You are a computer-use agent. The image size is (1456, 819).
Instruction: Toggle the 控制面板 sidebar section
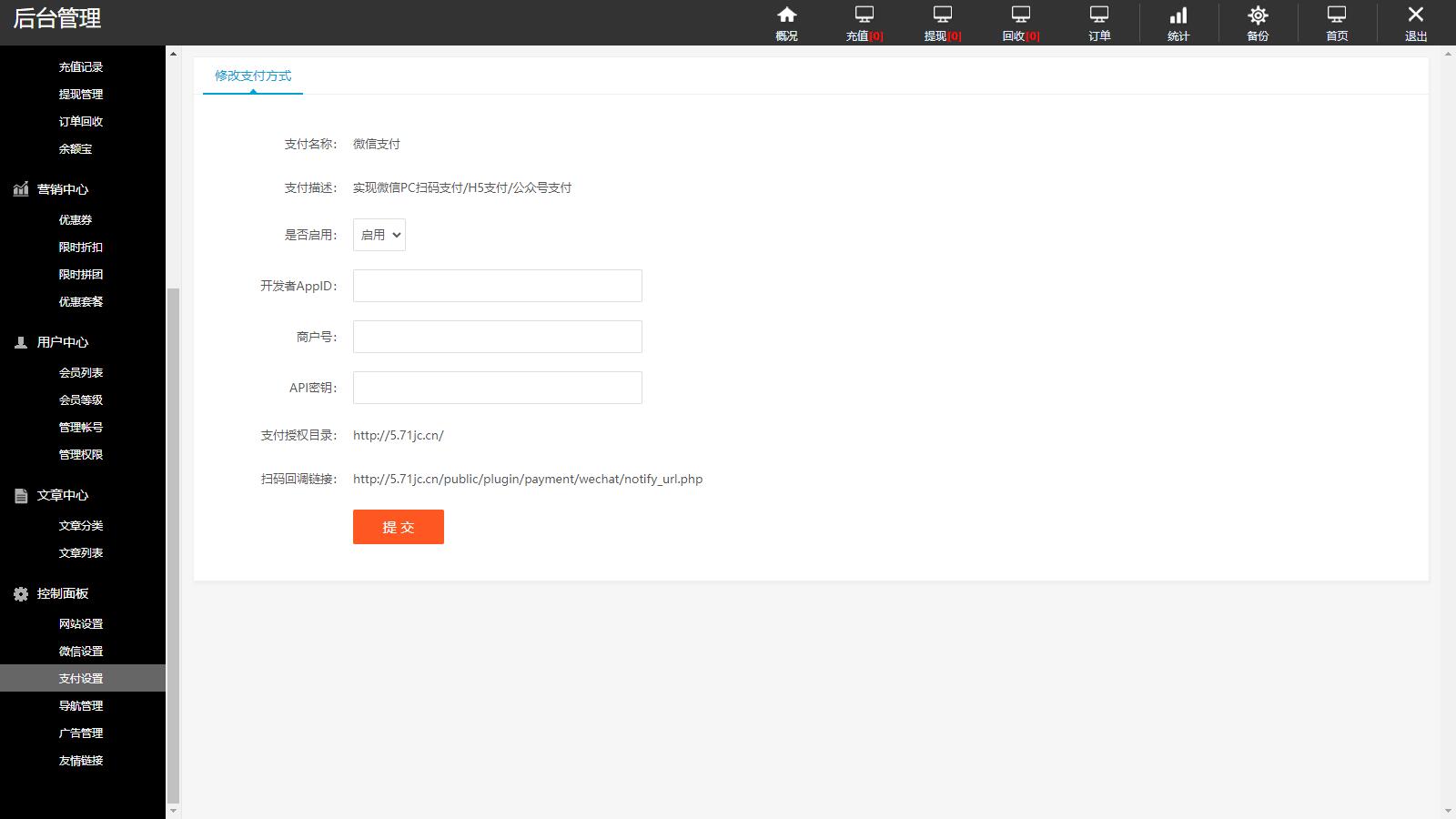[63, 593]
